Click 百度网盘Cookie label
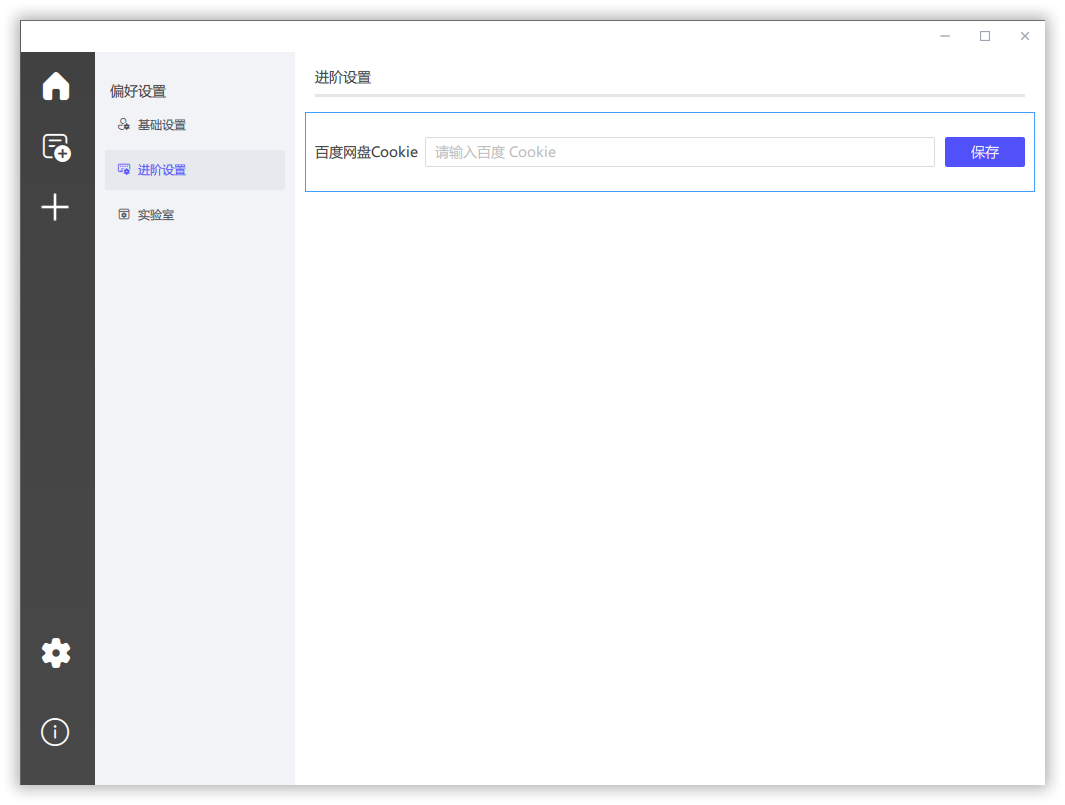The width and height of the screenshot is (1065, 805). point(366,152)
